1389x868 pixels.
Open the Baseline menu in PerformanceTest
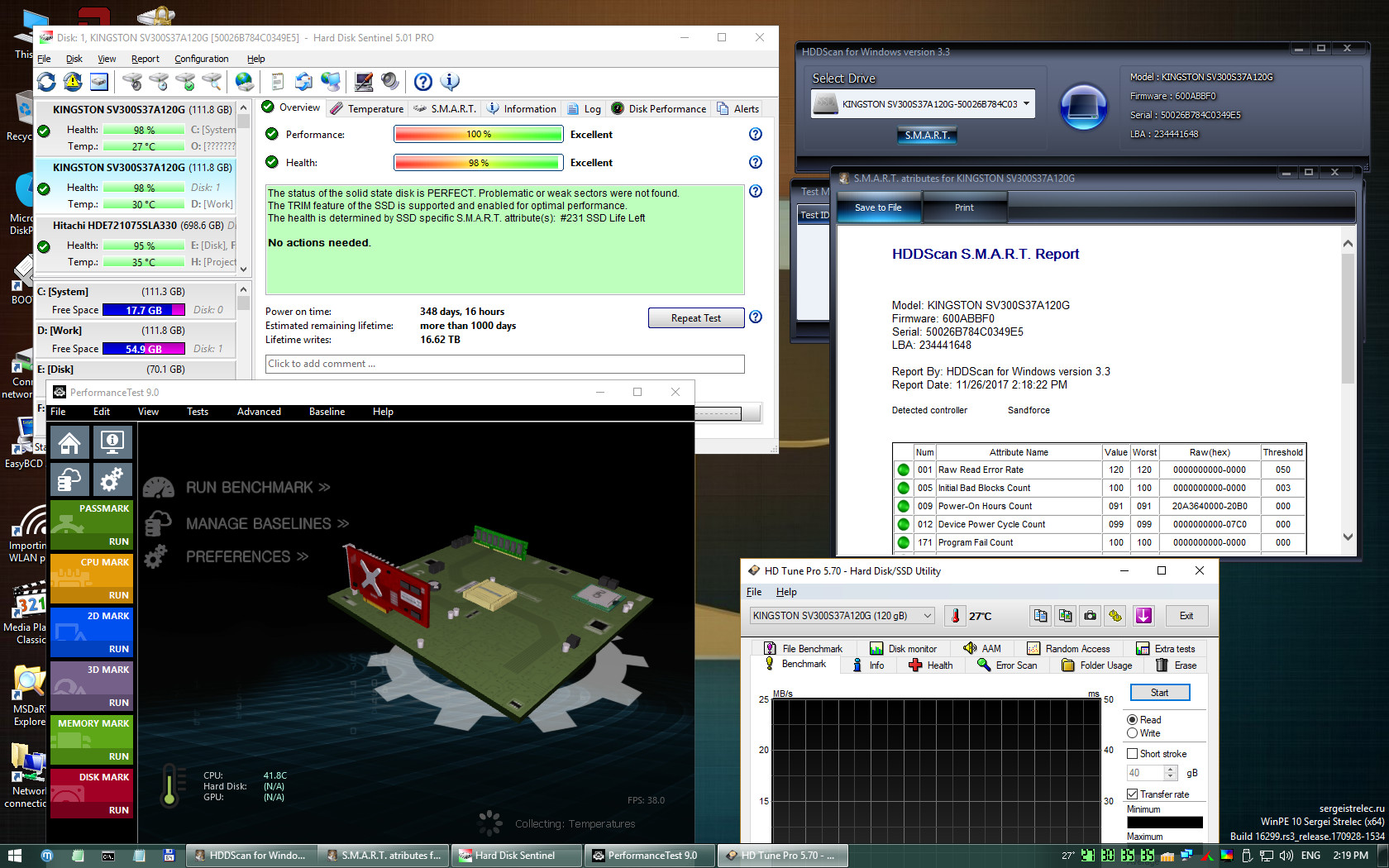point(327,412)
